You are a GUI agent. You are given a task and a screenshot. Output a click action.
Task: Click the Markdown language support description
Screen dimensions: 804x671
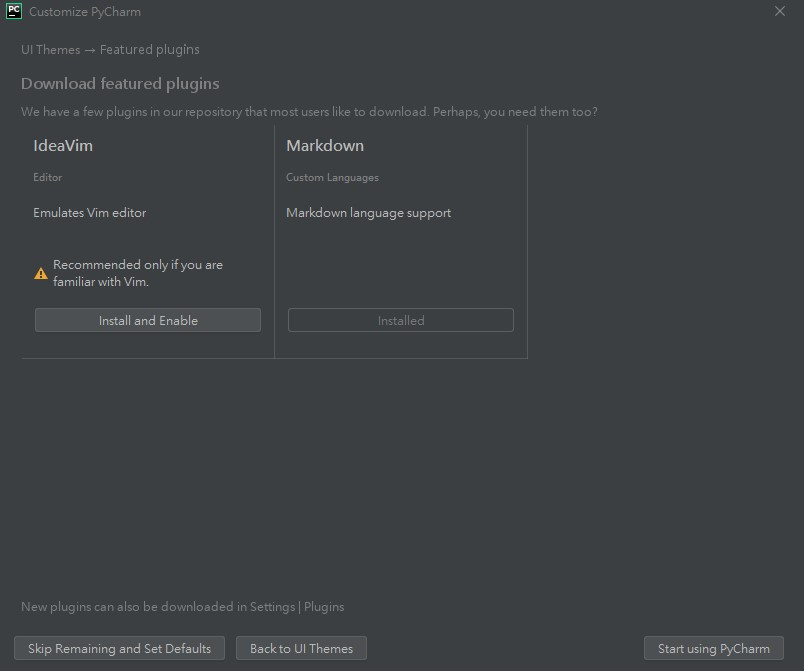[x=369, y=213]
